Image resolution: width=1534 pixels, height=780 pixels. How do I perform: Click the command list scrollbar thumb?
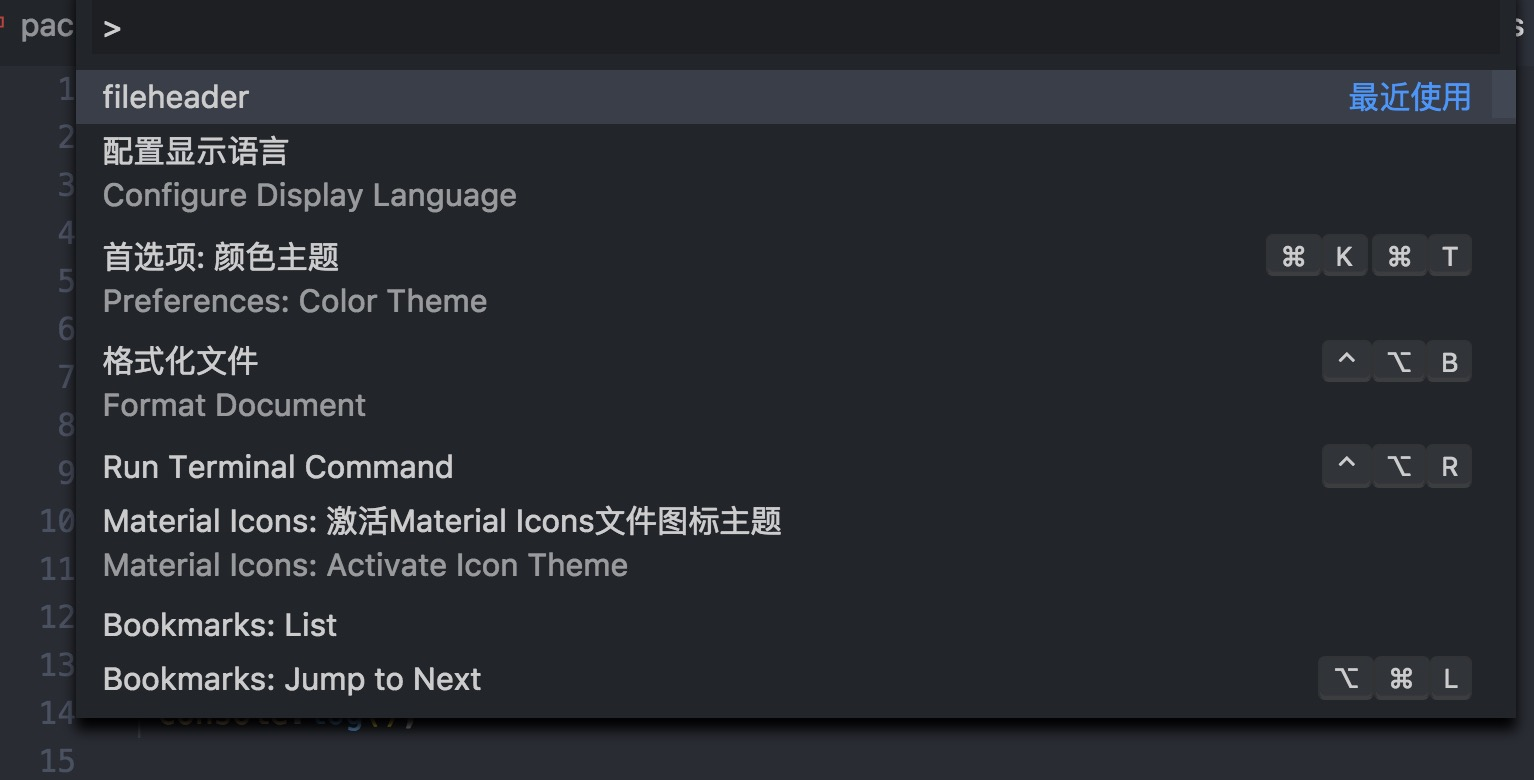point(1503,94)
